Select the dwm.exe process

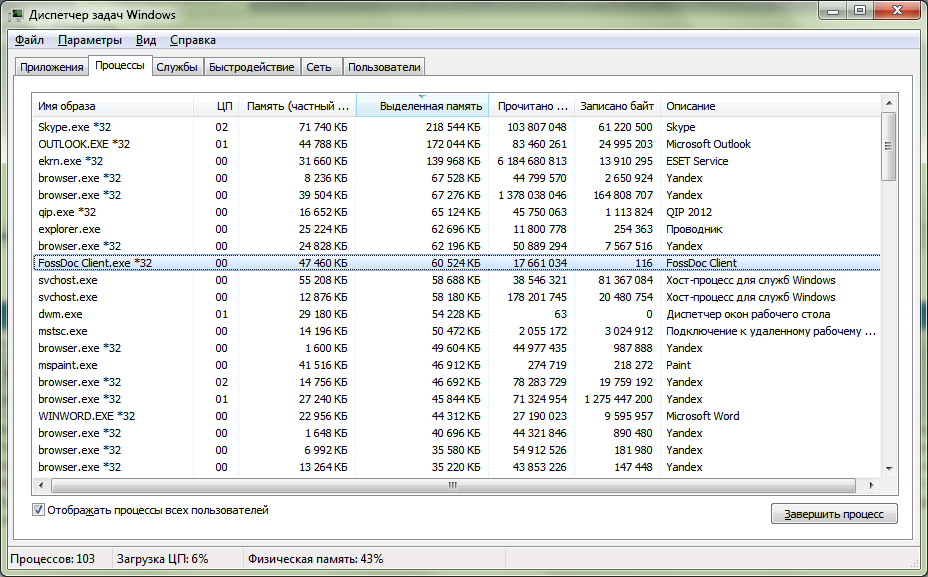tap(456, 314)
